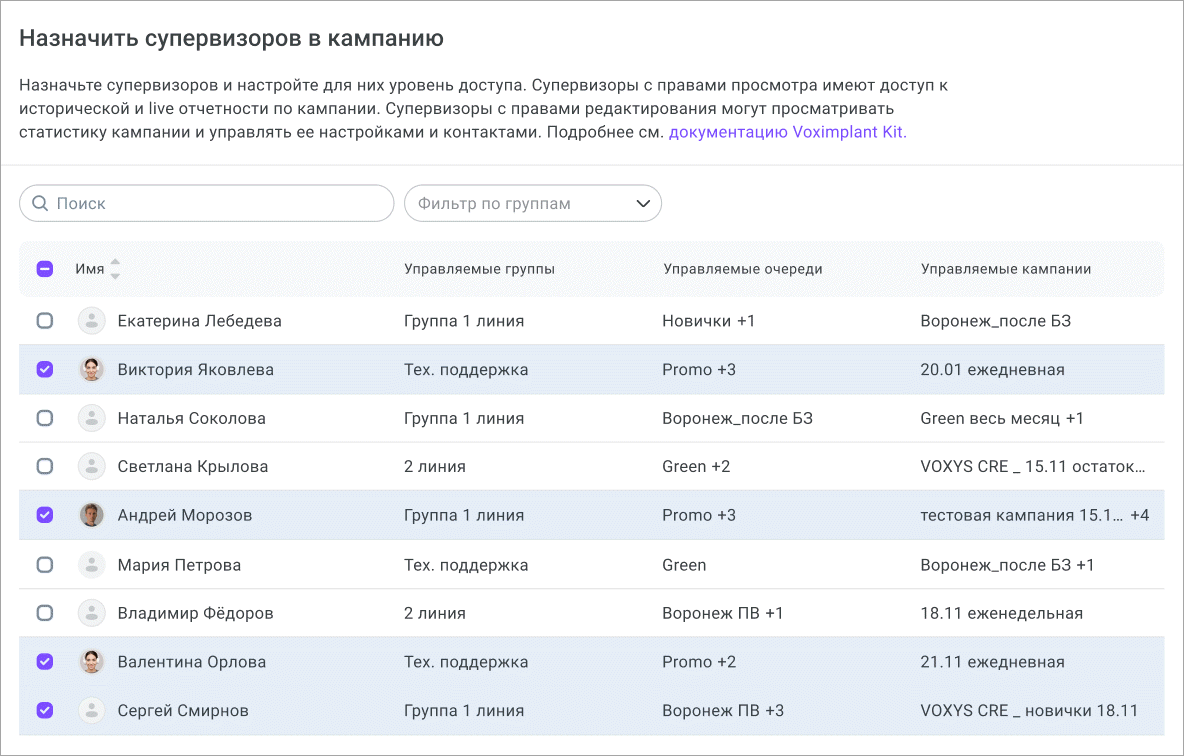This screenshot has height=756, width=1184.
Task: Sort the list by the Имя column arrows
Action: 115,269
